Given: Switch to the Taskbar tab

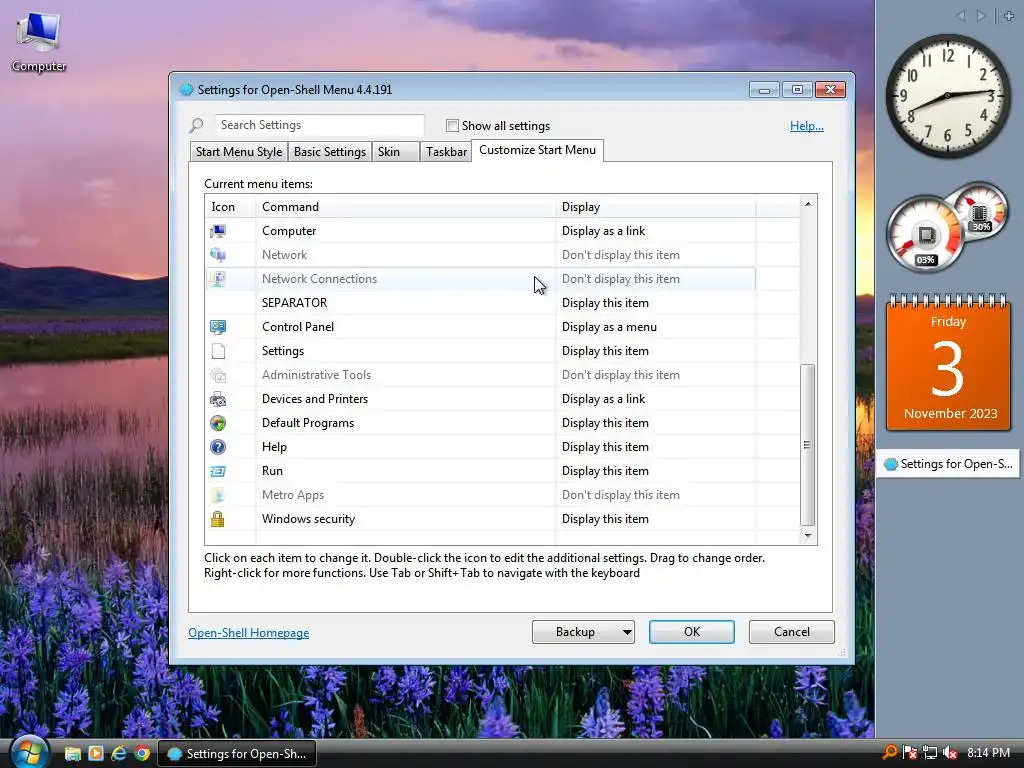Looking at the screenshot, I should [x=446, y=152].
